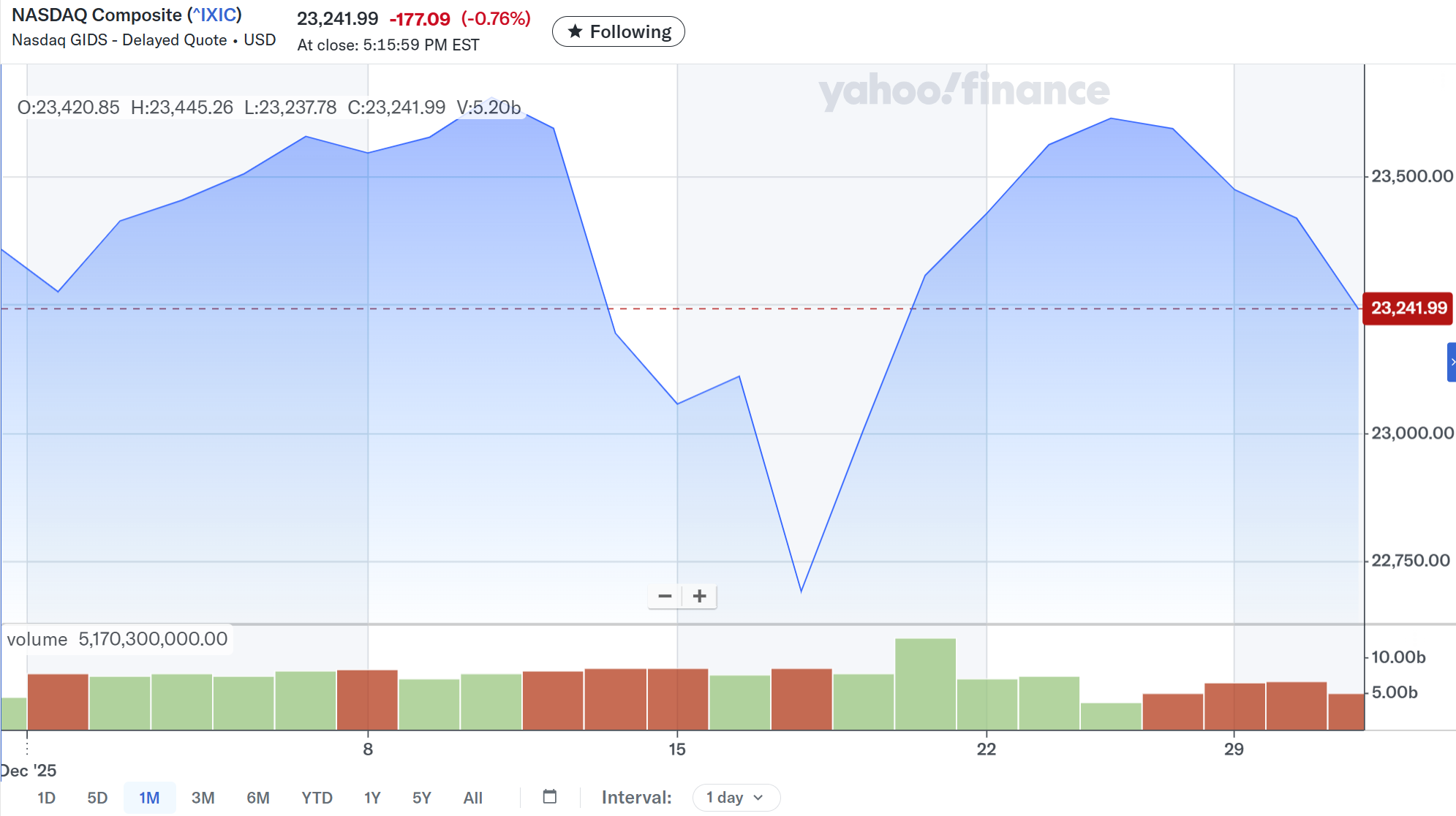Click the zoom out minus icon
This screenshot has width=1456, height=816.
(x=665, y=597)
